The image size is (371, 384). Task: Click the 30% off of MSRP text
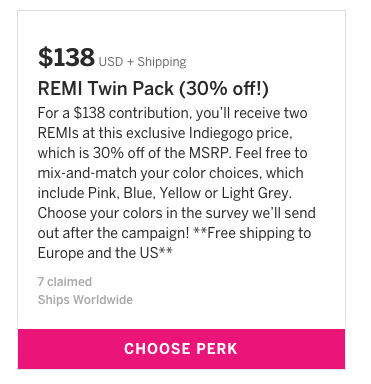[161, 153]
